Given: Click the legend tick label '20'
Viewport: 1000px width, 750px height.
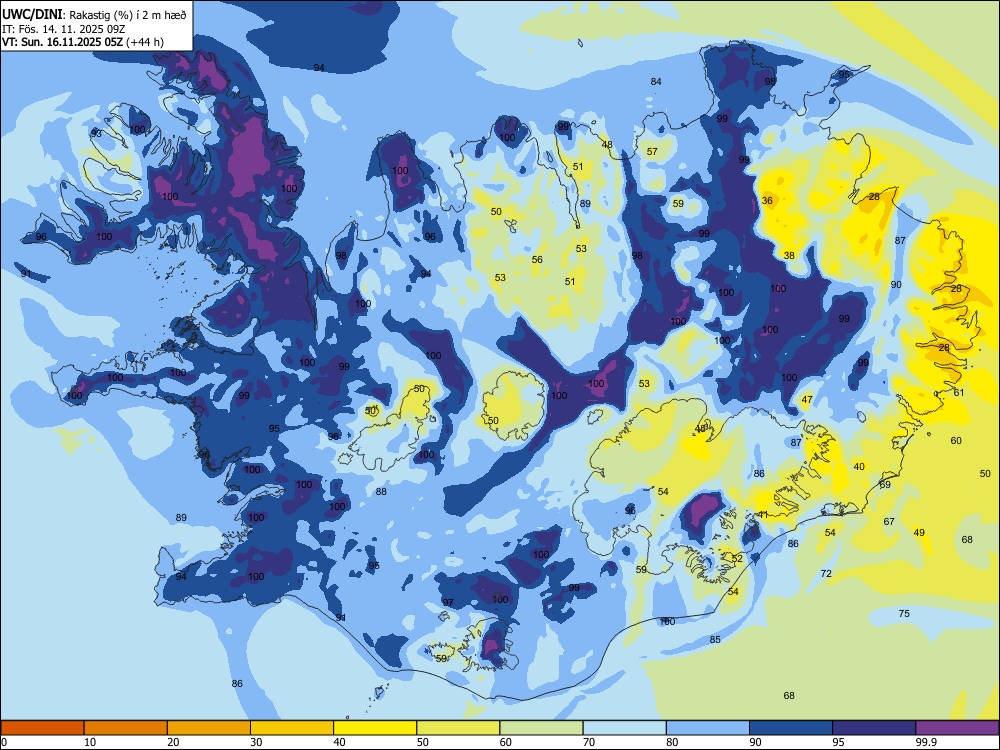Looking at the screenshot, I should pyautogui.click(x=173, y=742).
